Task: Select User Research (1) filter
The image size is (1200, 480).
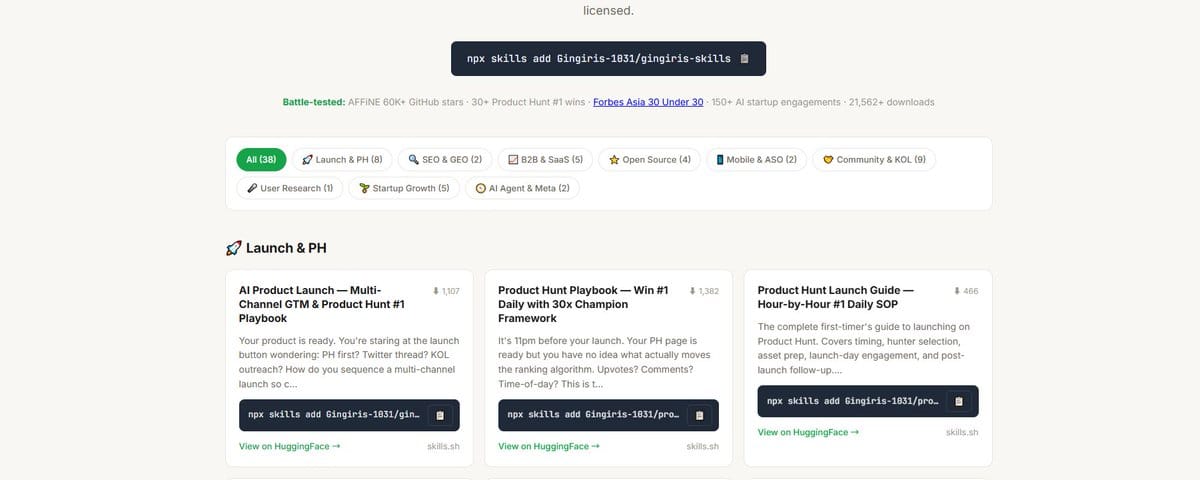Action: click(290, 187)
